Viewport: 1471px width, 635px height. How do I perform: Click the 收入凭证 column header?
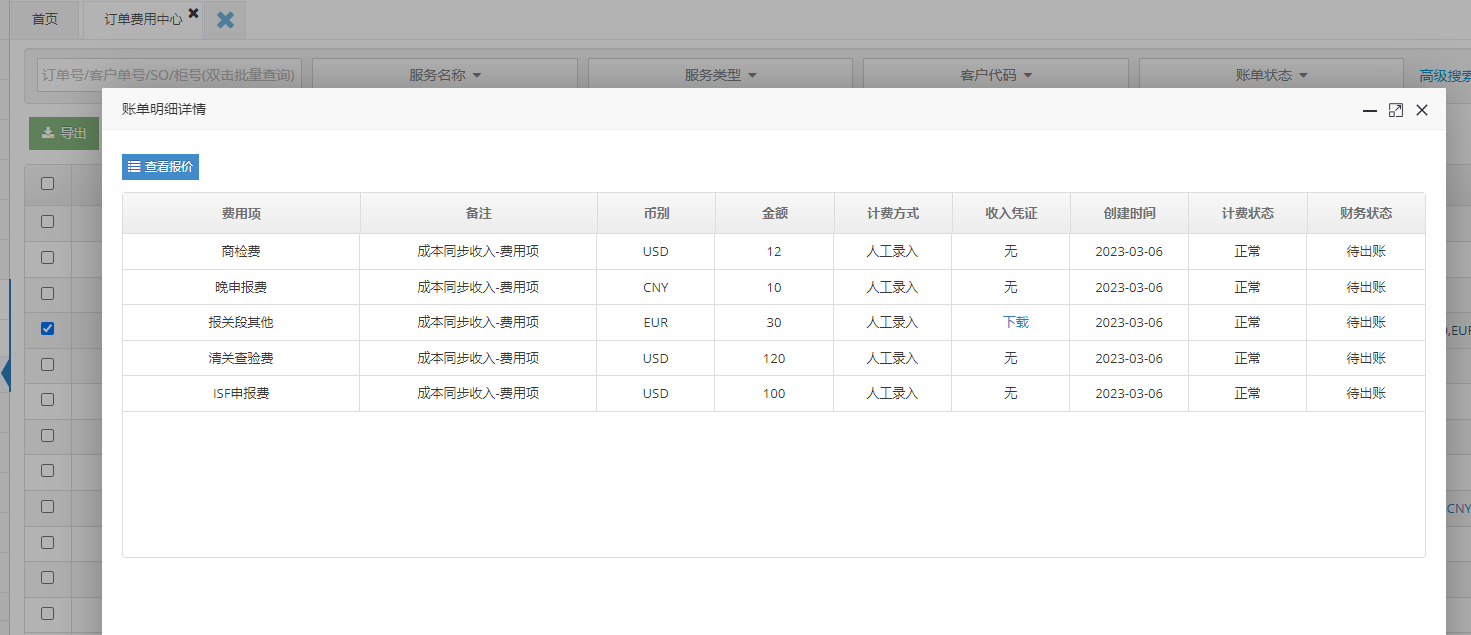[1011, 213]
